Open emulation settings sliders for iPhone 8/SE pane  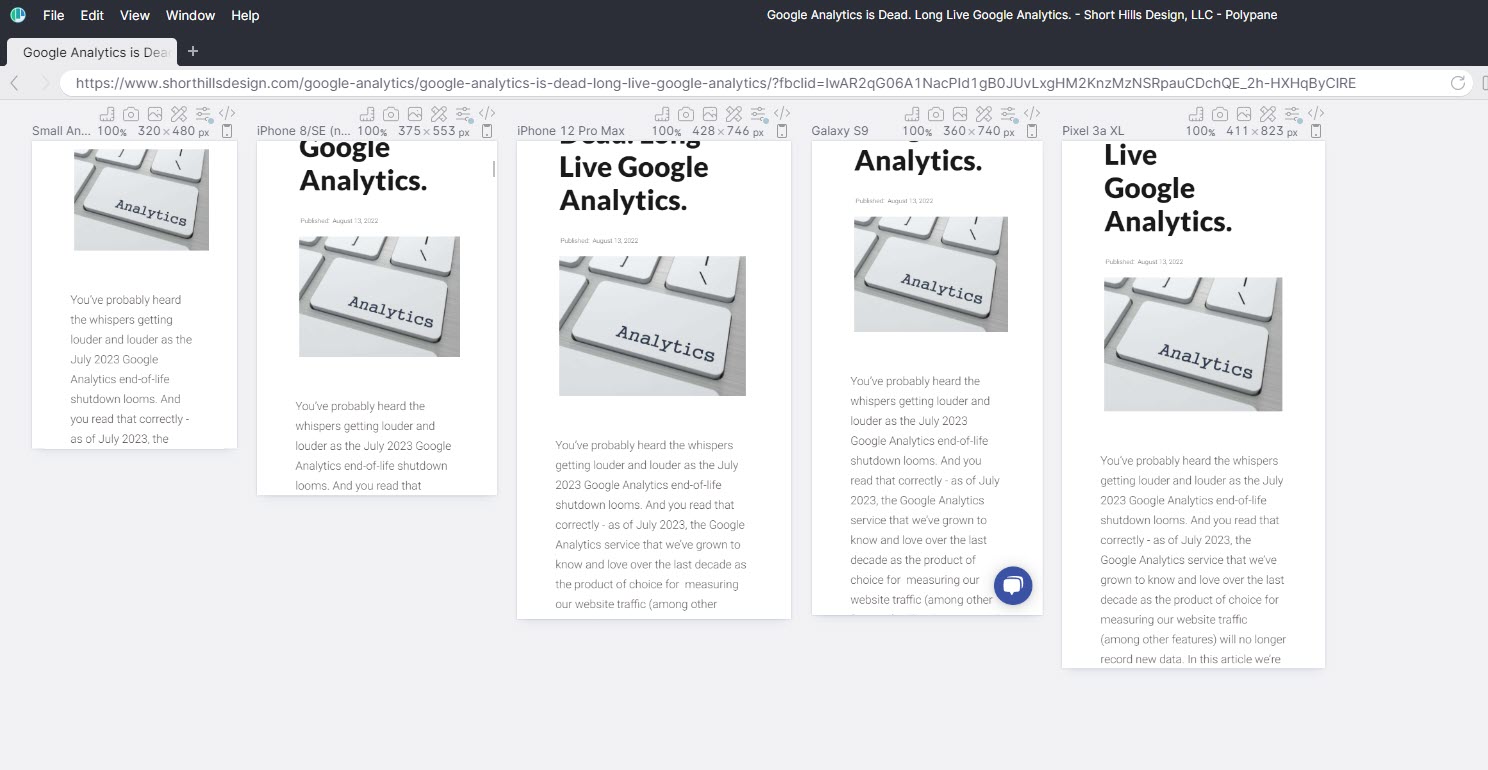pyautogui.click(x=463, y=114)
